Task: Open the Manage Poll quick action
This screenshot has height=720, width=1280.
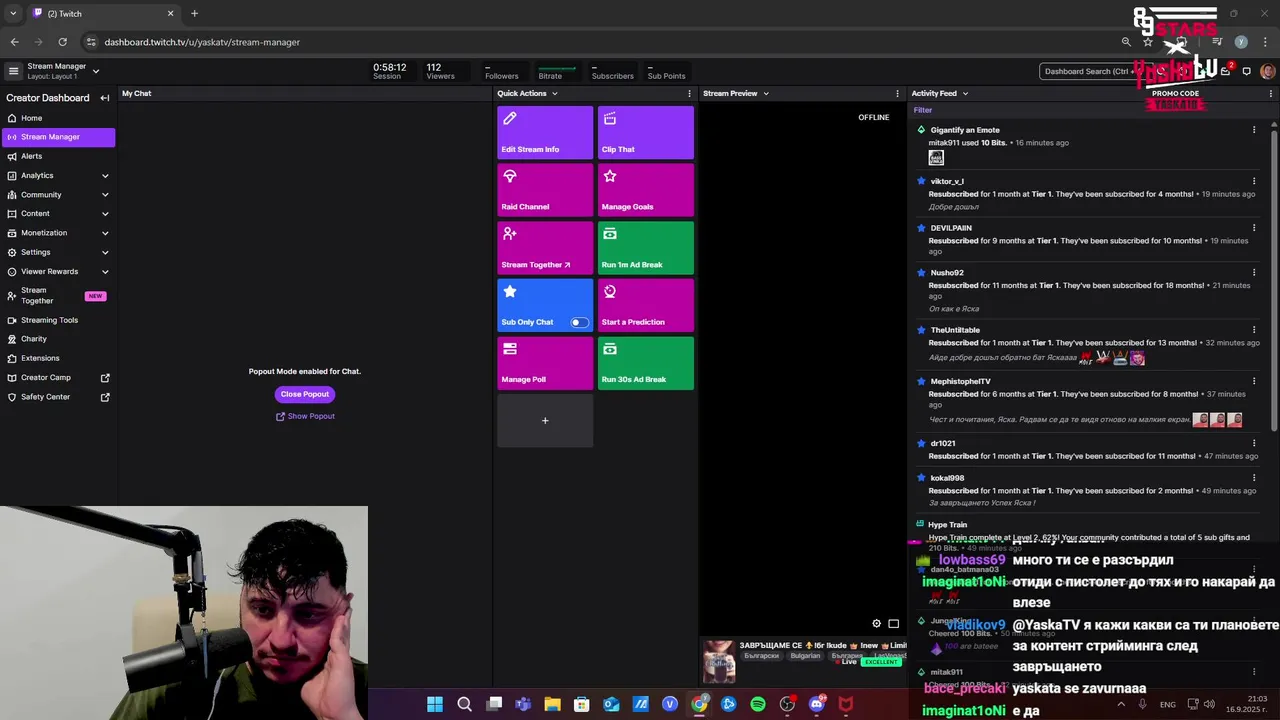Action: pyautogui.click(x=545, y=363)
